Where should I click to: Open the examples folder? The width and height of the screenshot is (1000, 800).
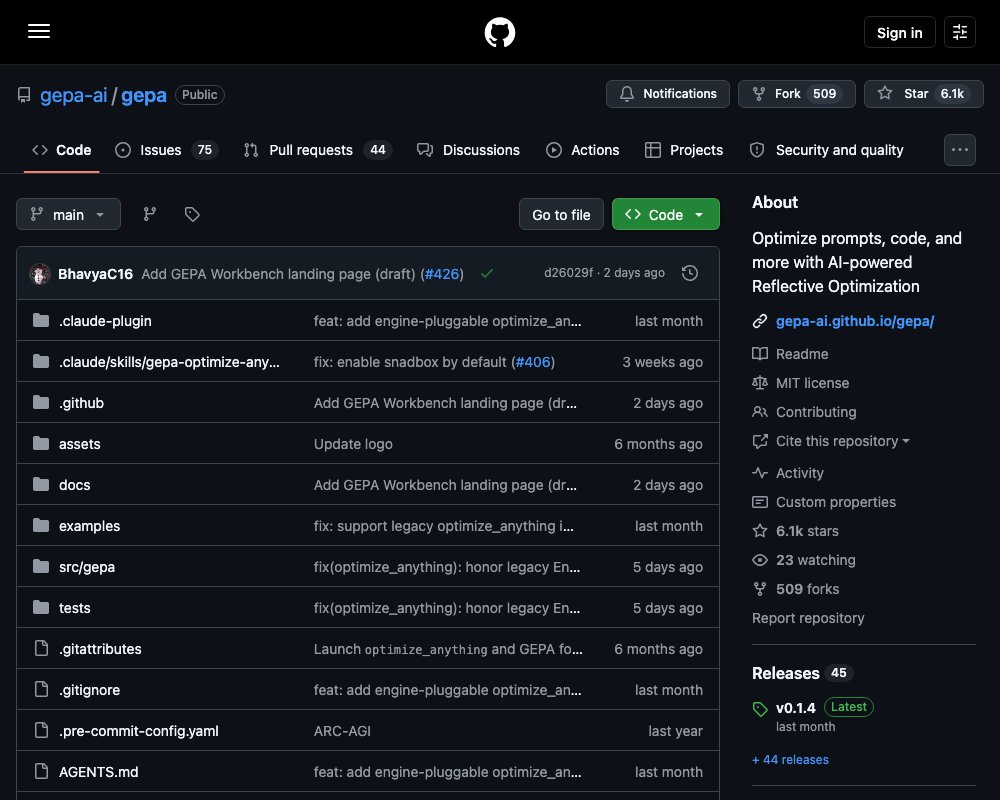89,526
